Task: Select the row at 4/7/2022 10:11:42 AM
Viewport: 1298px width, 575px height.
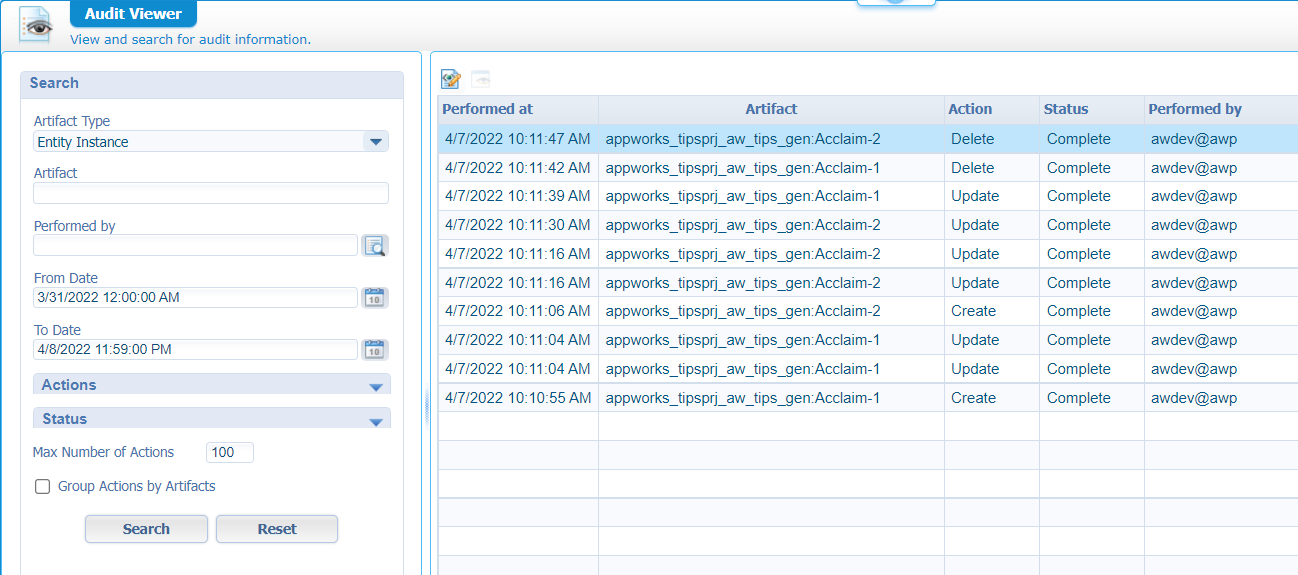Action: tap(868, 168)
